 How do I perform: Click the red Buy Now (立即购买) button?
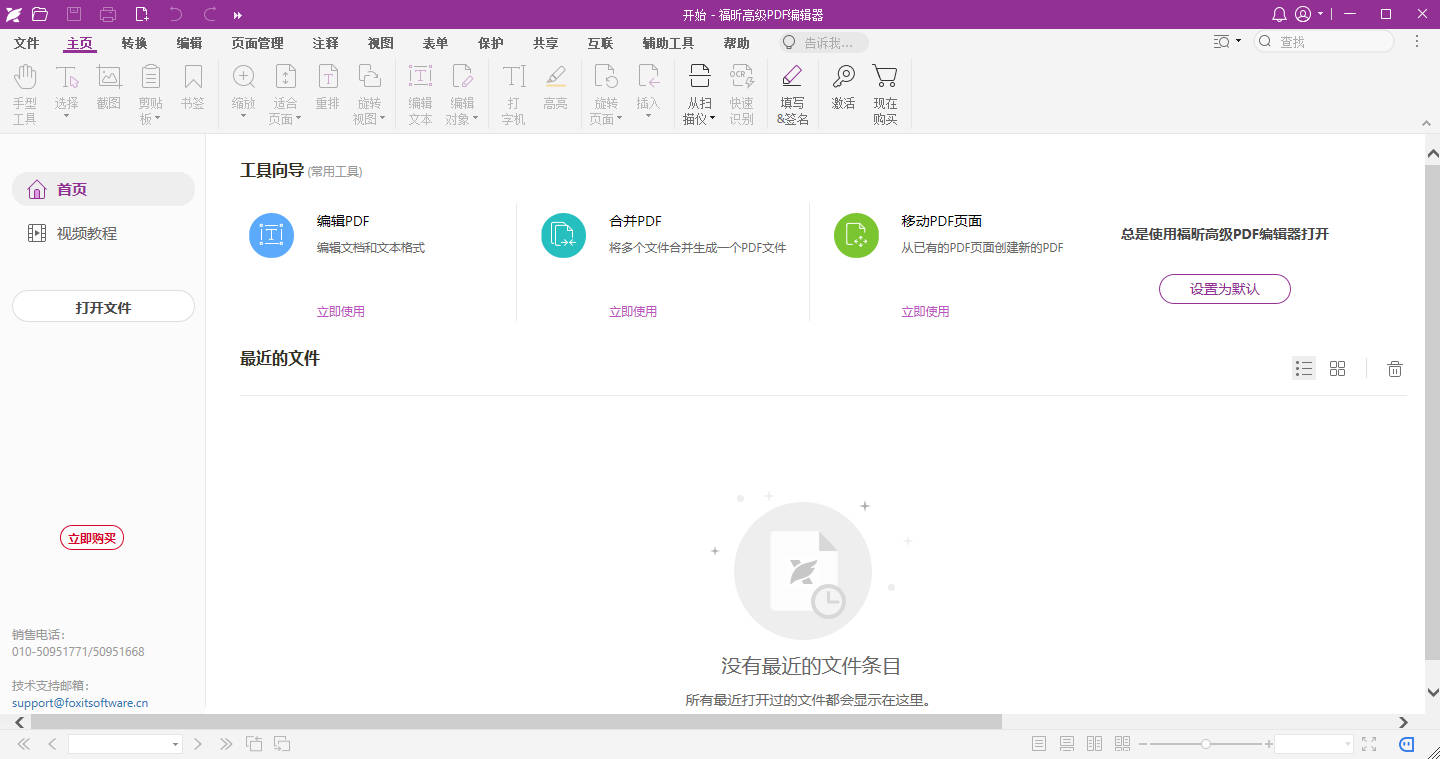click(x=92, y=538)
